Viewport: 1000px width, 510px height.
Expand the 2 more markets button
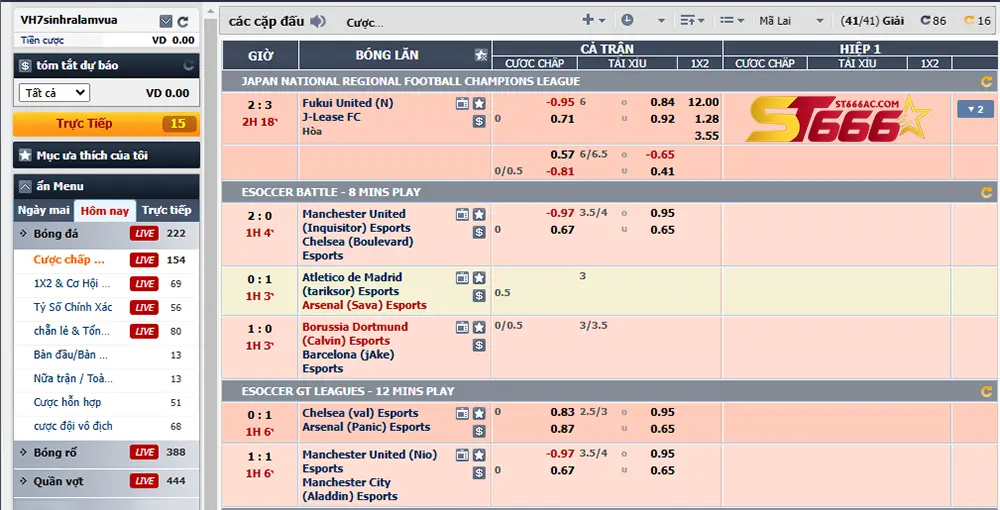click(975, 109)
